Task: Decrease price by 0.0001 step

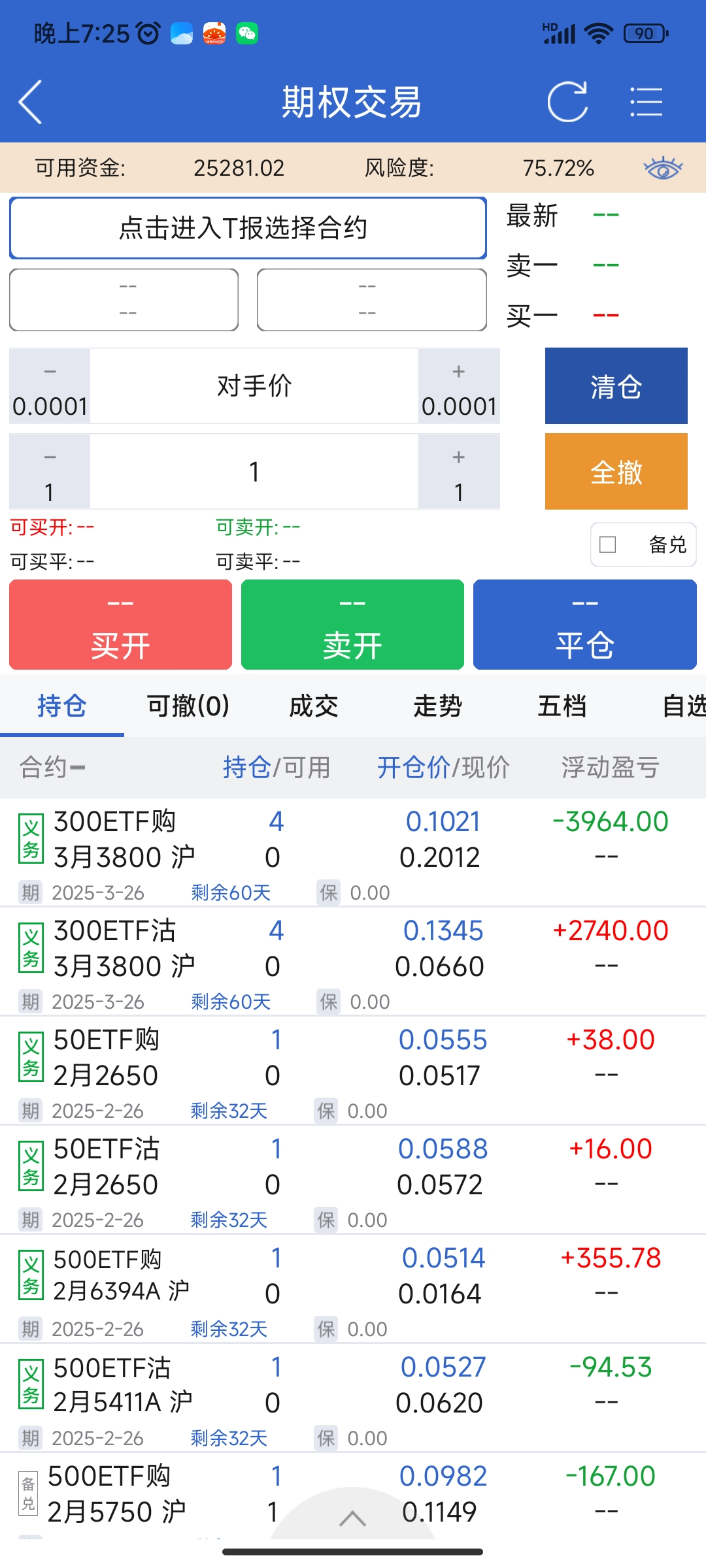Action: pyautogui.click(x=50, y=386)
